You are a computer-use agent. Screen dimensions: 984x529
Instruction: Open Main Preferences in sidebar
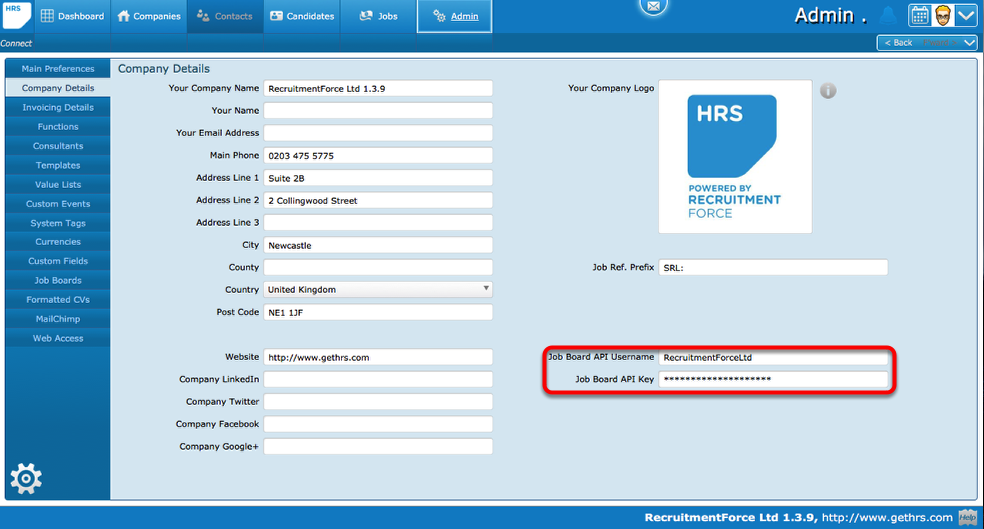tap(58, 68)
